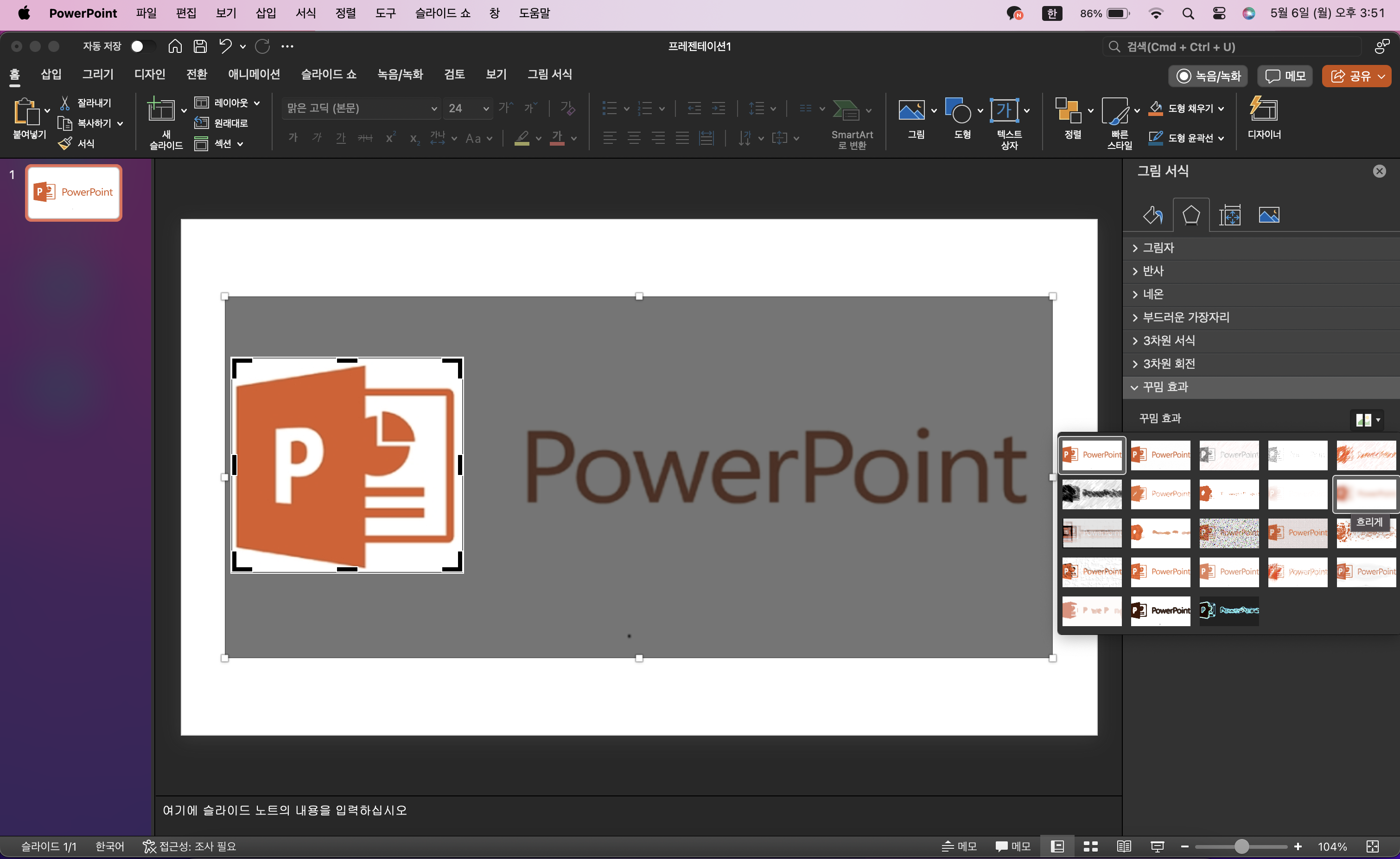Viewport: 1400px width, 859px height.
Task: Click the Home icon in the title bar
Action: click(x=175, y=46)
